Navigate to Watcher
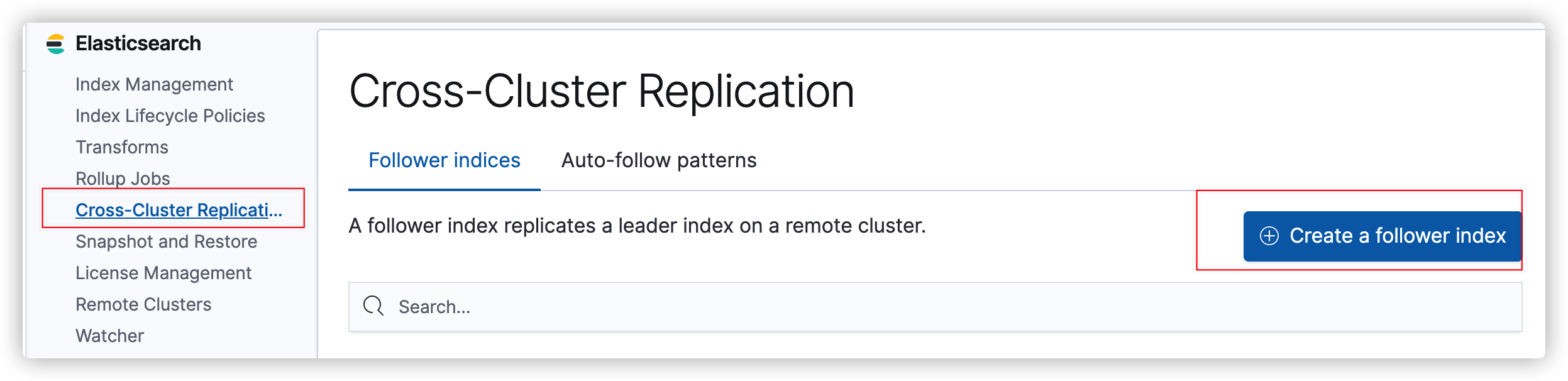This screenshot has height=381, width=1568. [x=108, y=336]
